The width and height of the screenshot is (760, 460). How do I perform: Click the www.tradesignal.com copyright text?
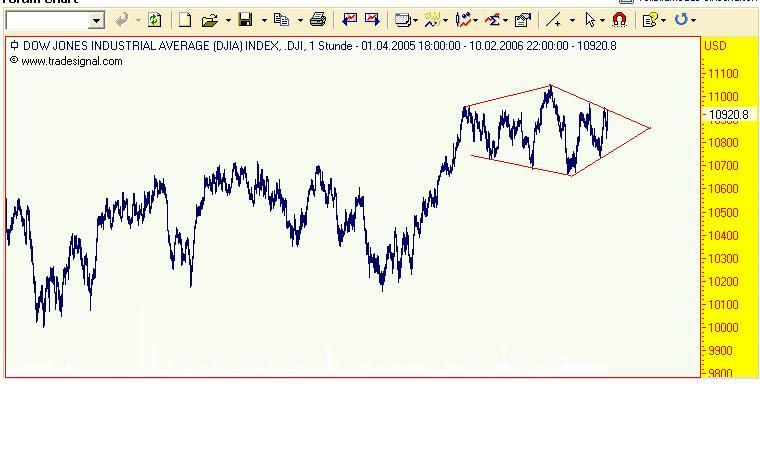pyautogui.click(x=72, y=62)
